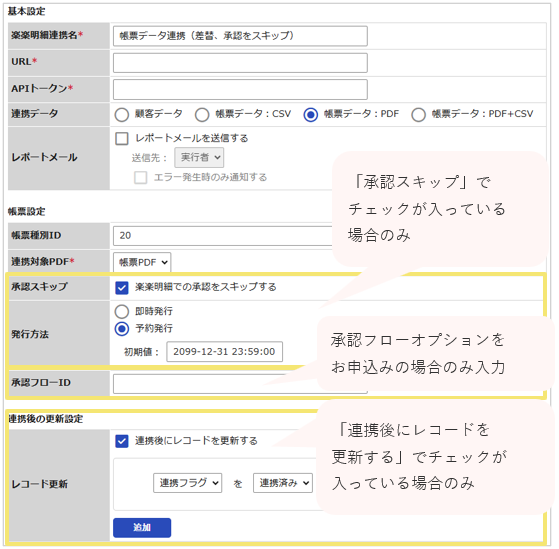This screenshot has width=559, height=549.
Task: Click the 初期値 date field 2099-12-31 23:59:00
Action: [225, 352]
